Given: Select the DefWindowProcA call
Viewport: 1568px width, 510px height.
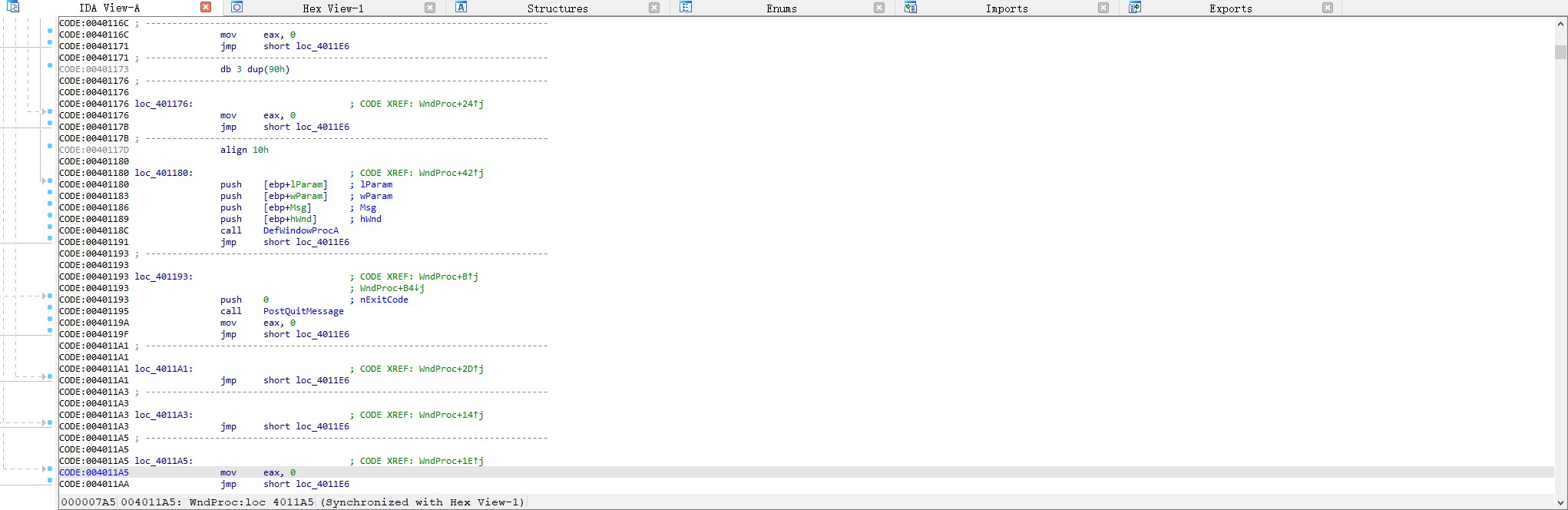Looking at the screenshot, I should coord(300,230).
